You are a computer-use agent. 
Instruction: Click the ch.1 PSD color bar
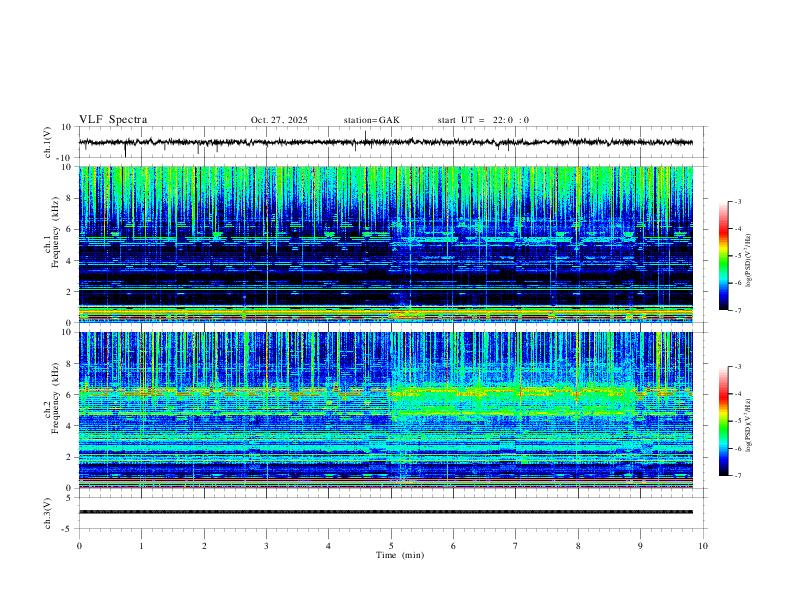[723, 256]
